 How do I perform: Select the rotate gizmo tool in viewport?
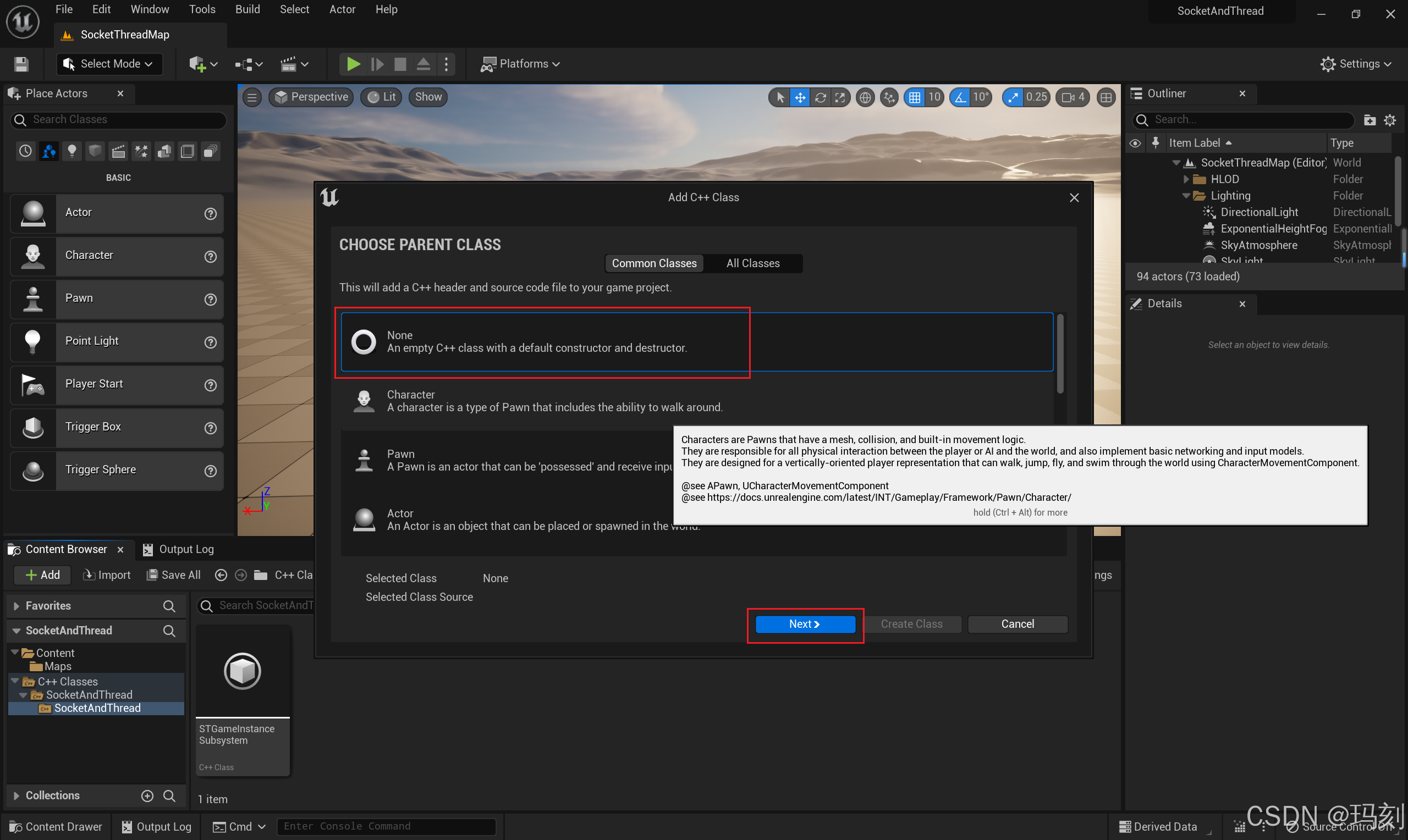[820, 97]
